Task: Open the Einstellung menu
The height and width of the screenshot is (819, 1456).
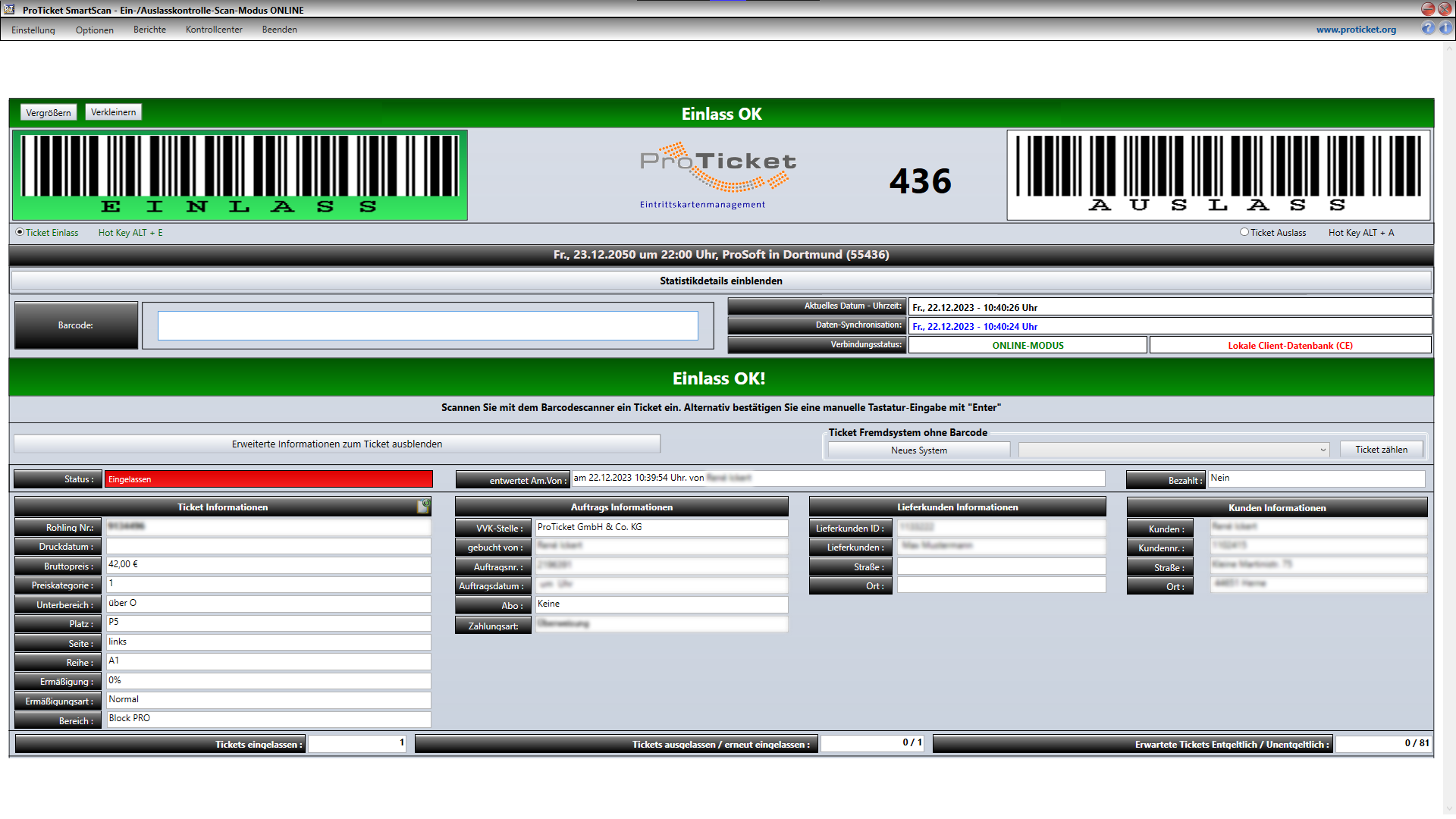Action: pyautogui.click(x=33, y=30)
